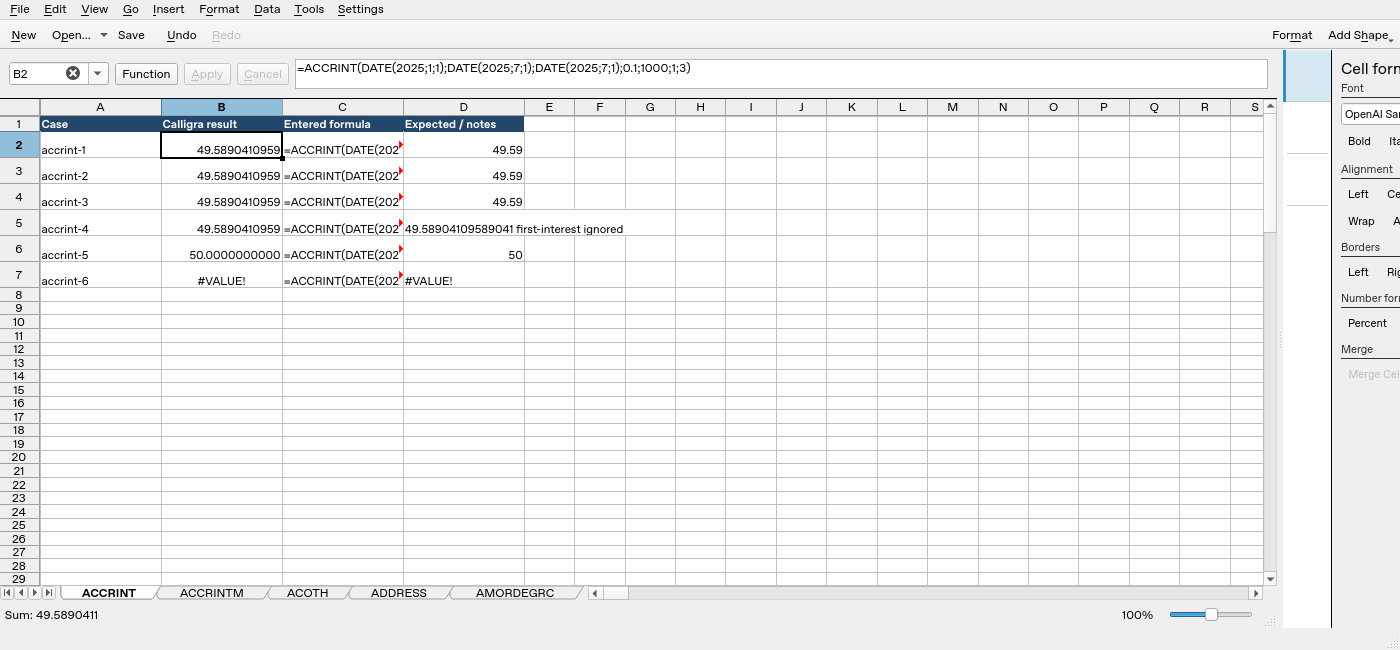Click the New toolbar button
The width and height of the screenshot is (1400, 650).
(24, 35)
